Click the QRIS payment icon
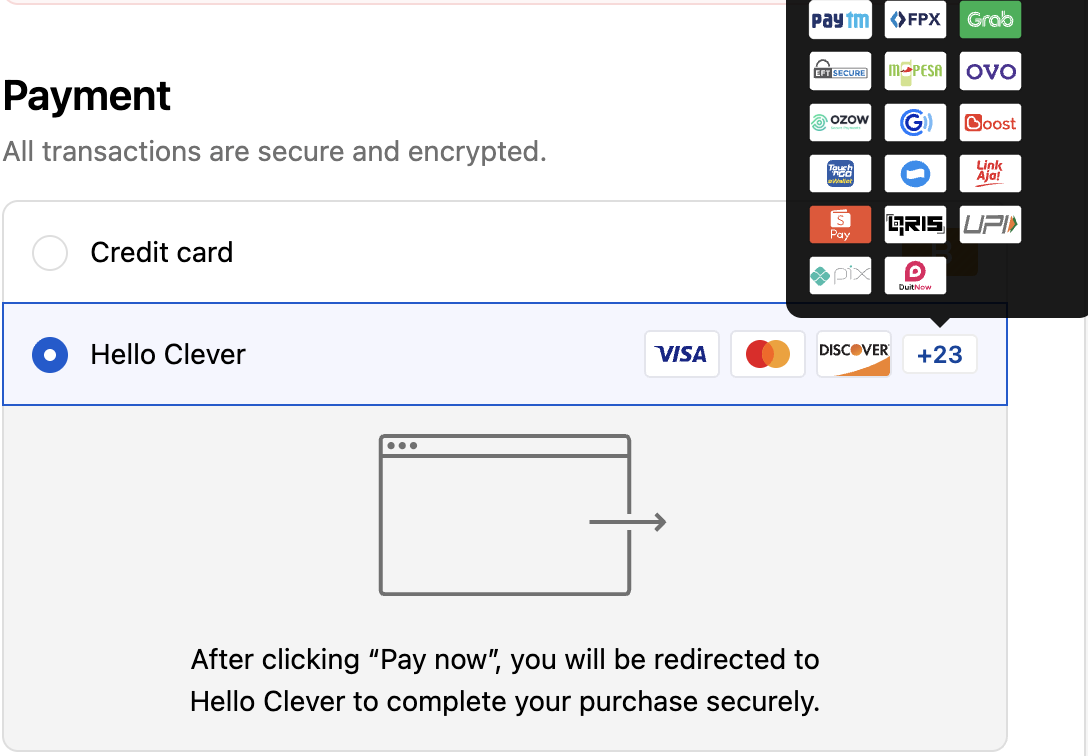Screen dimensions: 1088x756 pos(915,225)
